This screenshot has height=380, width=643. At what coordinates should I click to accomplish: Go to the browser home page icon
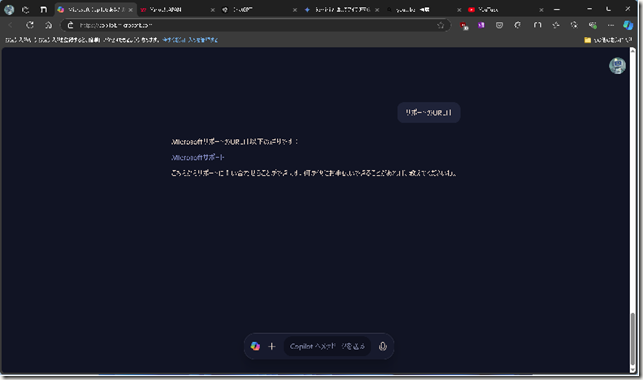pos(48,25)
